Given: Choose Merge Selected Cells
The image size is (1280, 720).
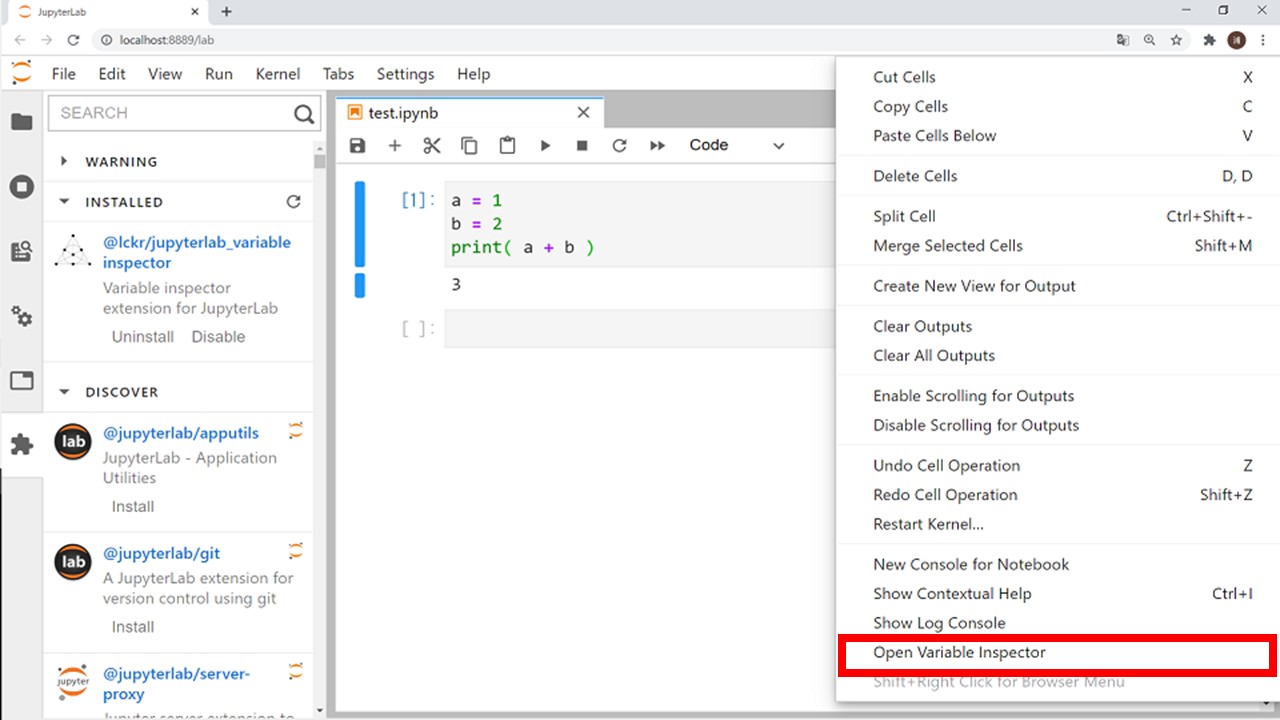Looking at the screenshot, I should pos(1058,246).
